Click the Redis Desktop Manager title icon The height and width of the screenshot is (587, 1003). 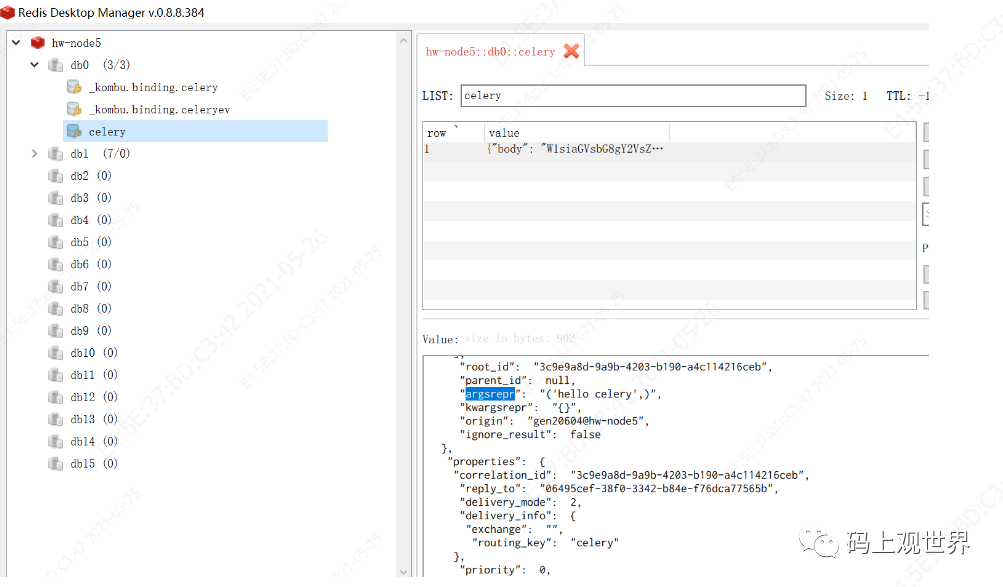8,12
